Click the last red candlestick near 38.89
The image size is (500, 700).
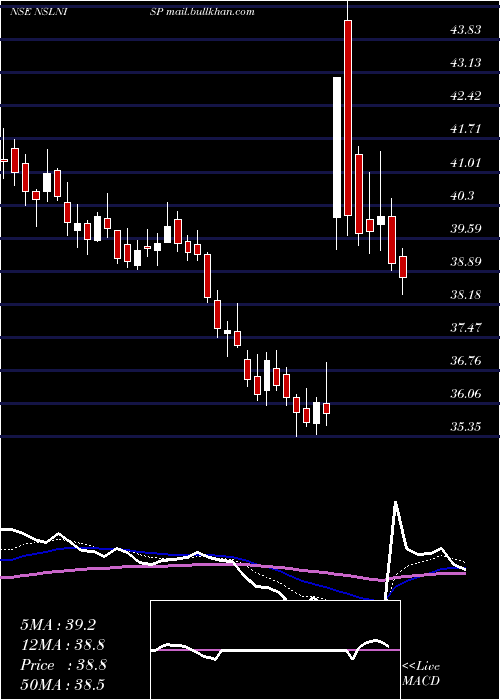[403, 267]
